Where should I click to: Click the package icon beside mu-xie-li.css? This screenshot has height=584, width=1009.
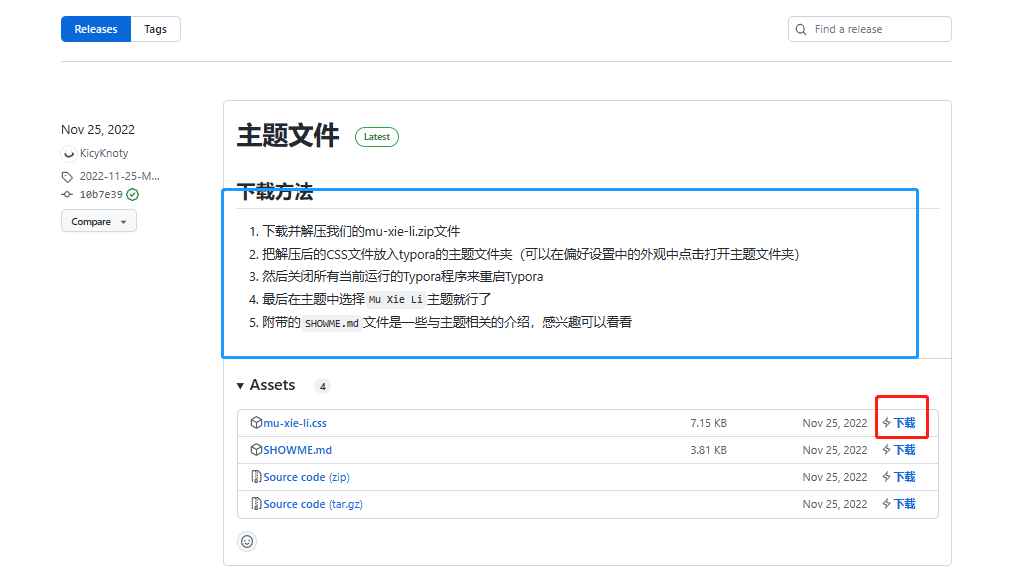256,423
